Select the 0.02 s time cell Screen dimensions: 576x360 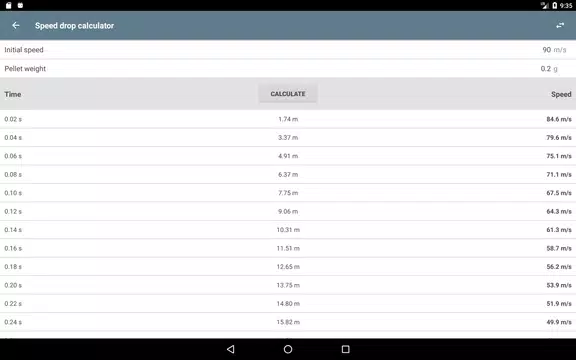pos(13,119)
